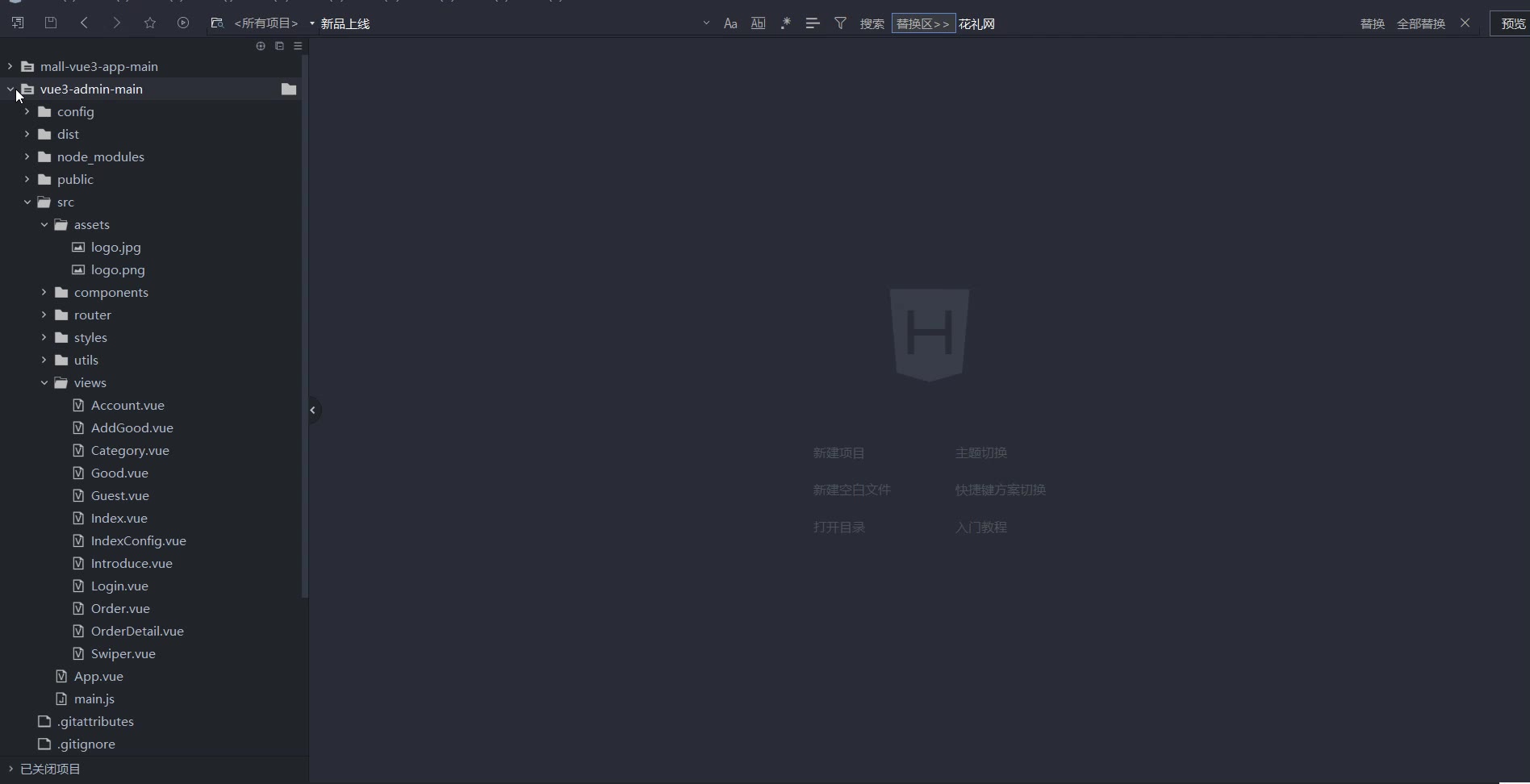The image size is (1530, 784).
Task: Expand the 已关闭项目 section
Action: 10,769
